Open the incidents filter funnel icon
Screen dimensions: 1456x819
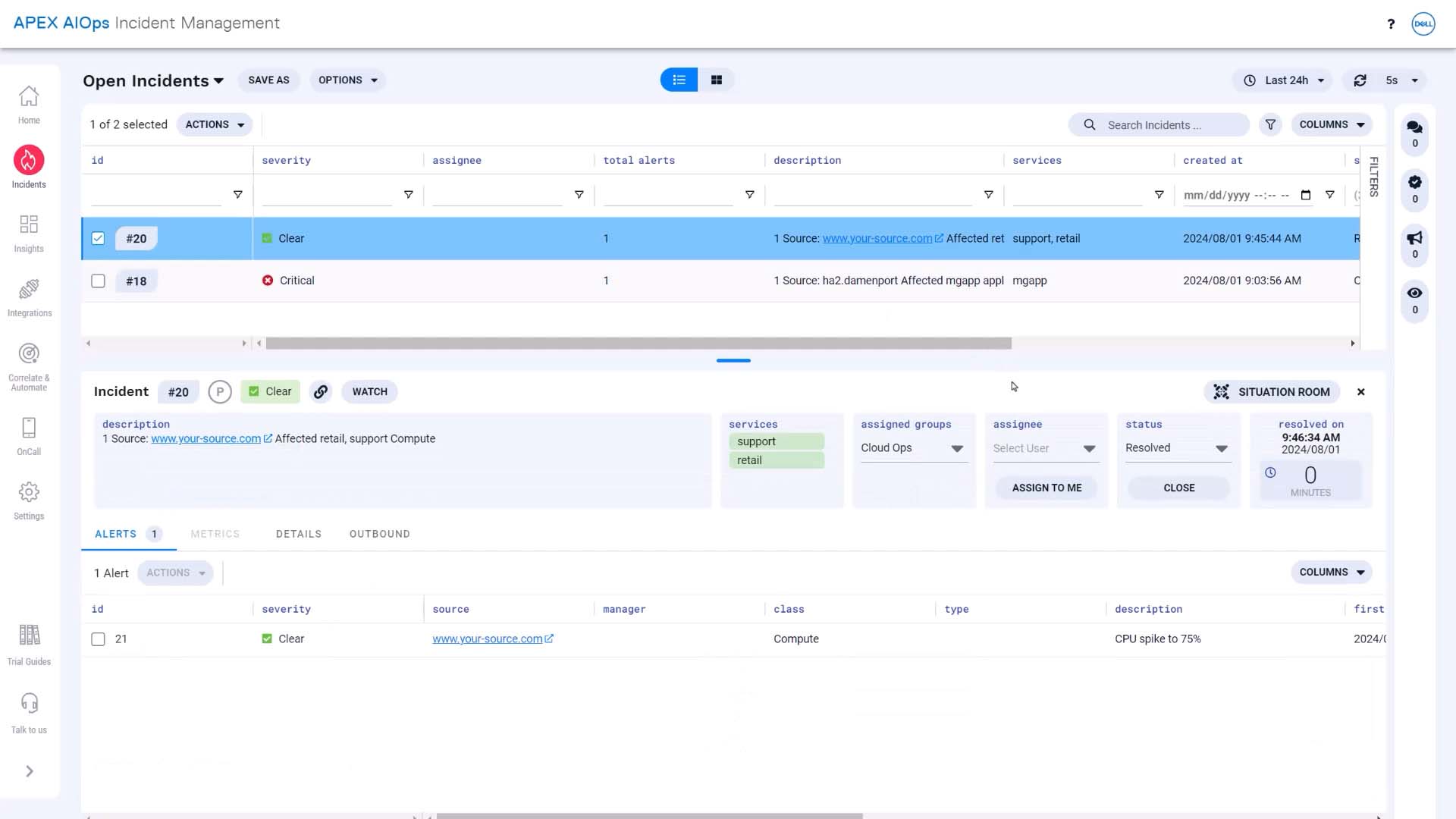click(1270, 124)
